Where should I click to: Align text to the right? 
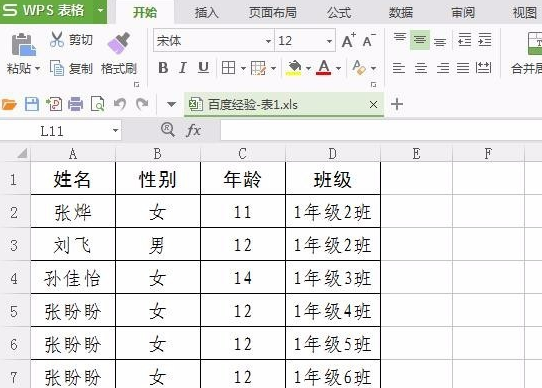pyautogui.click(x=443, y=68)
